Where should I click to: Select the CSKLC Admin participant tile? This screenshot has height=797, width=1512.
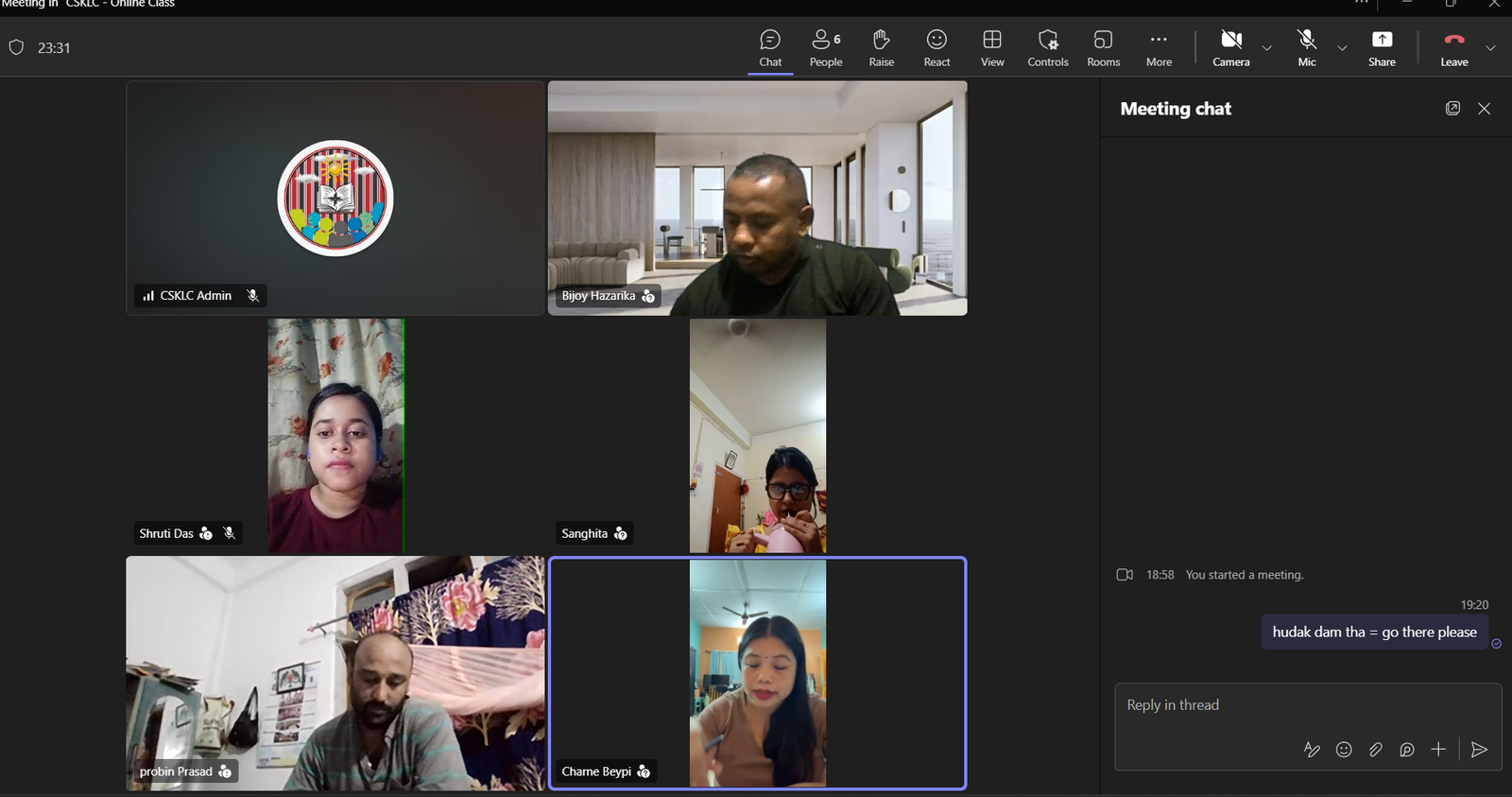(335, 198)
